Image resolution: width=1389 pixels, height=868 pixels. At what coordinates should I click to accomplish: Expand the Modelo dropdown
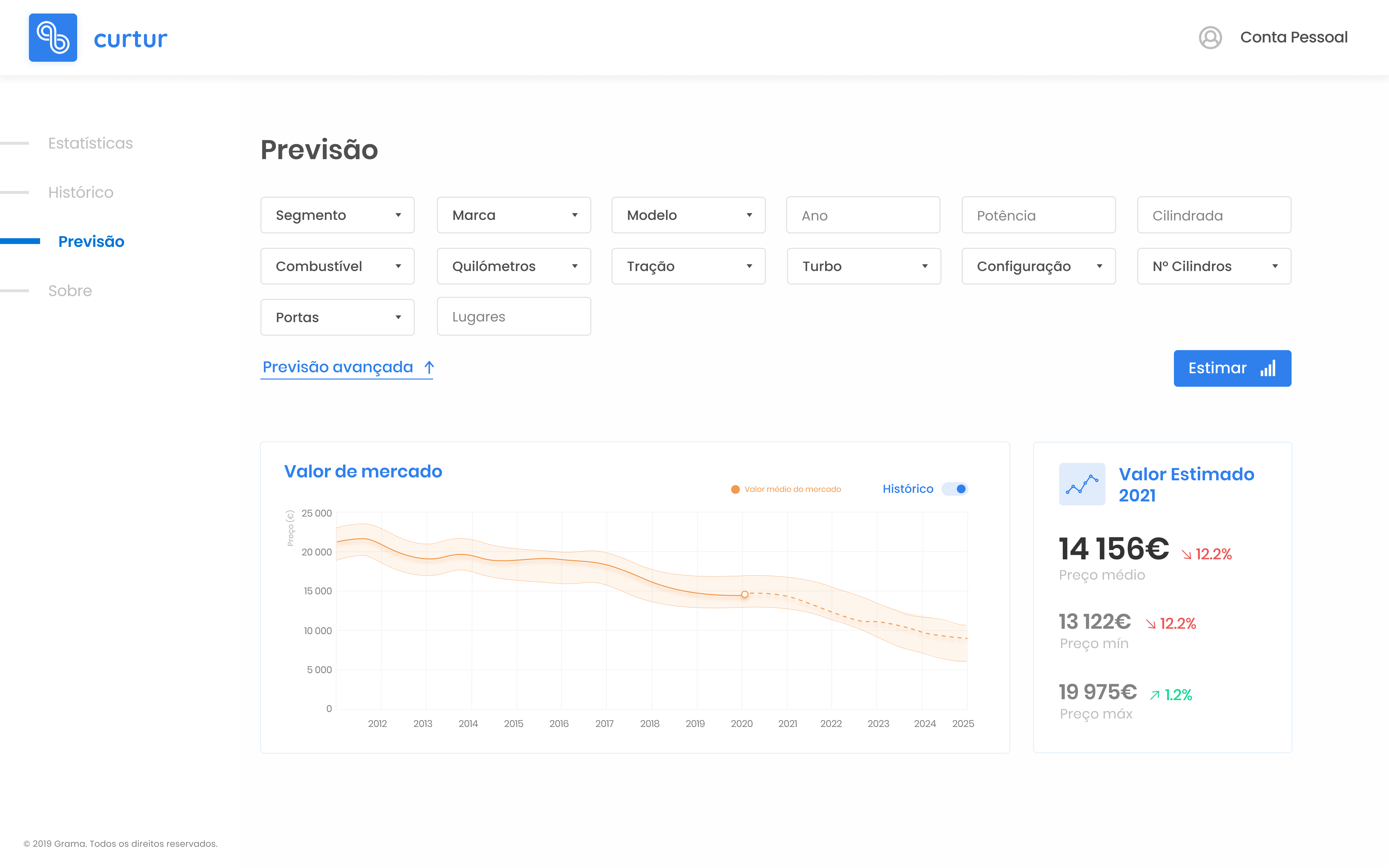coord(688,215)
